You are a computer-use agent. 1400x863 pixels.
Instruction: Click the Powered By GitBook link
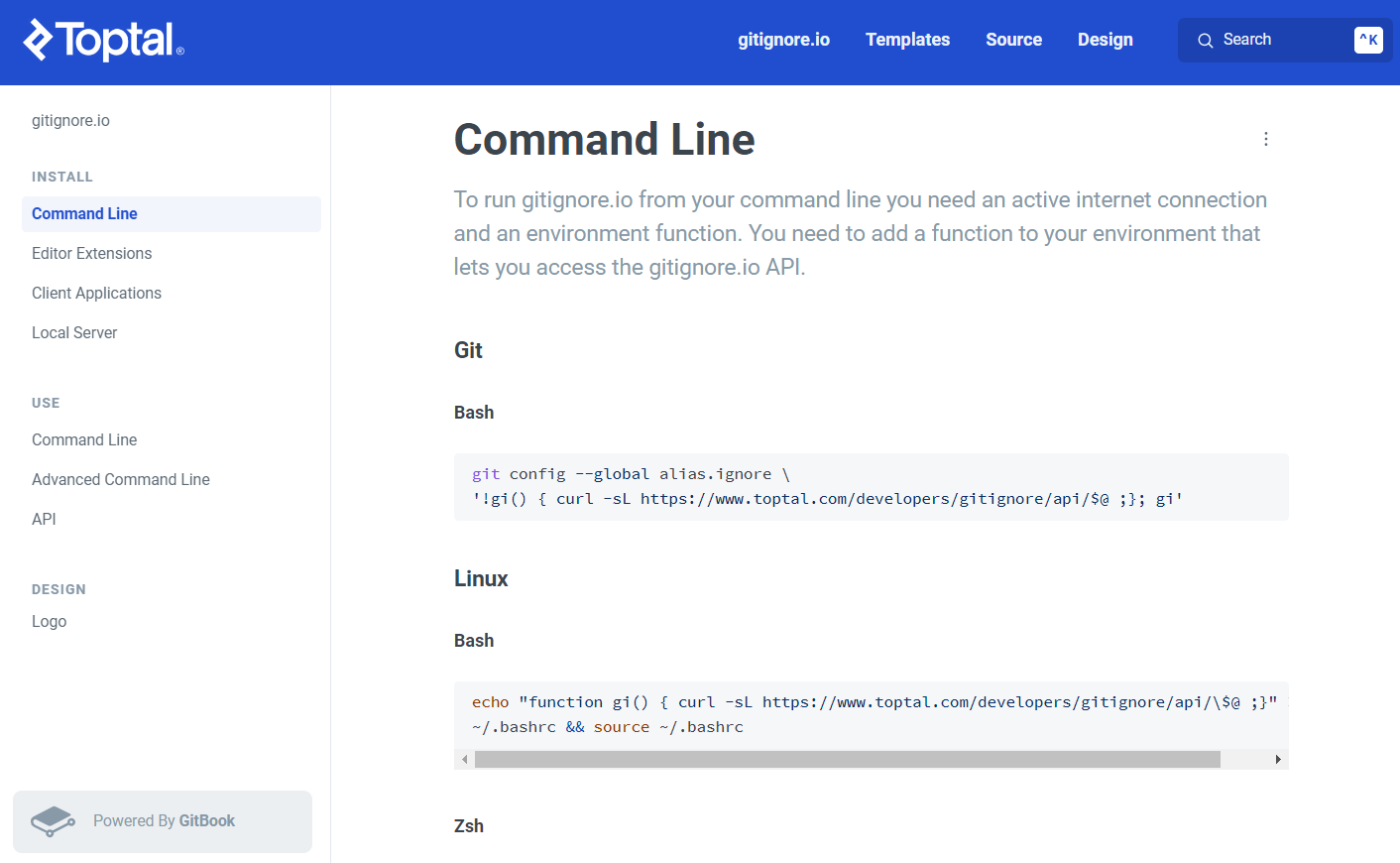point(163,821)
